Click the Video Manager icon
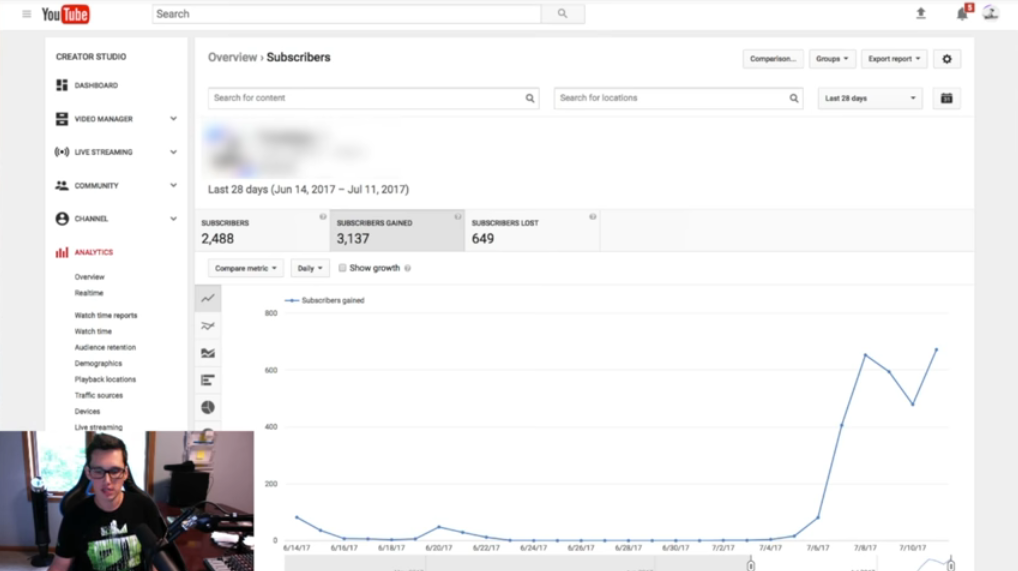The image size is (1018, 571). 62,119
